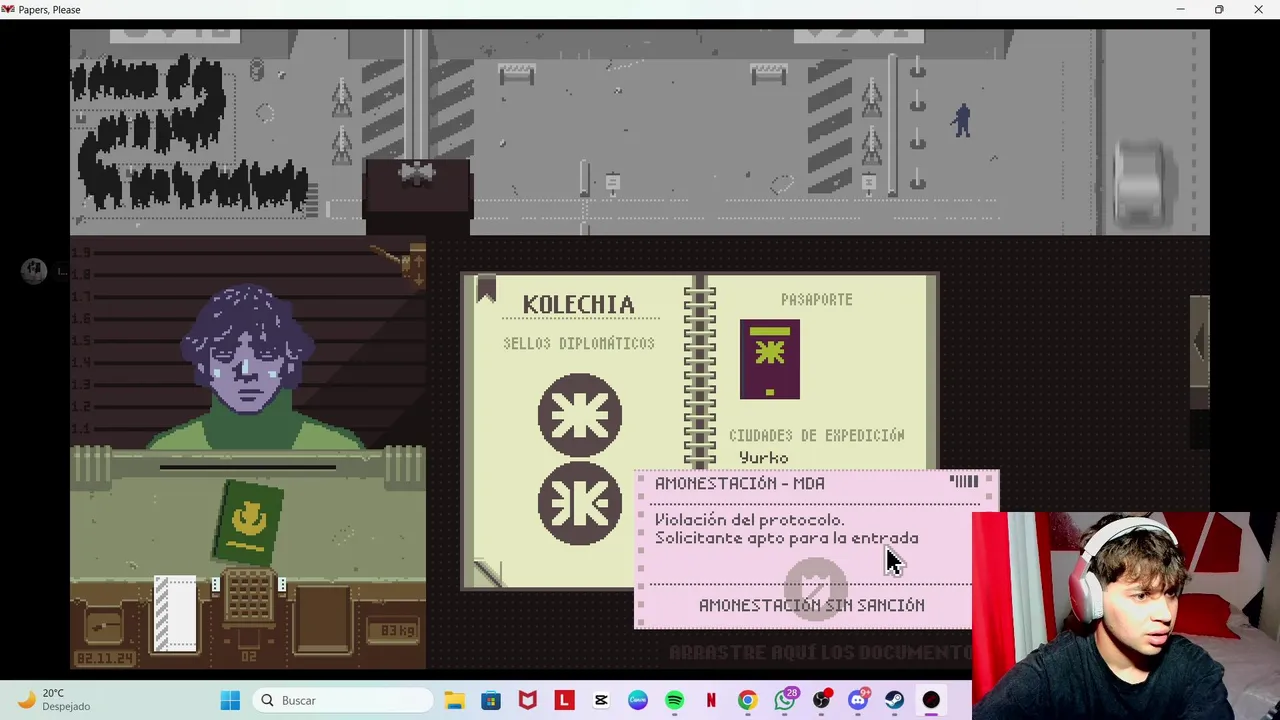Click the SELLOS DIPLOMÁTICOS label

click(579, 344)
